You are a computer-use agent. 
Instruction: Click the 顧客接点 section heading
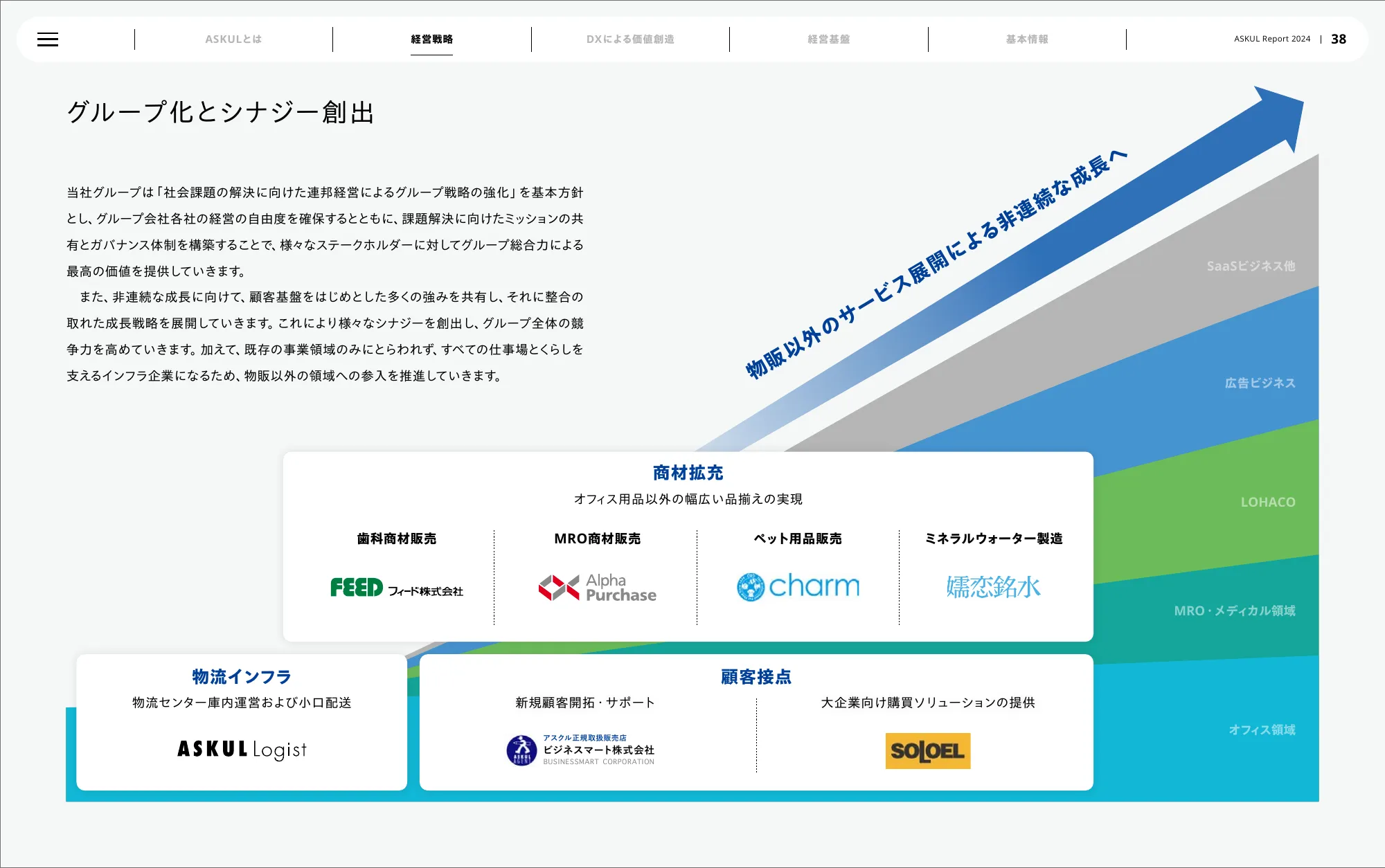pos(756,677)
